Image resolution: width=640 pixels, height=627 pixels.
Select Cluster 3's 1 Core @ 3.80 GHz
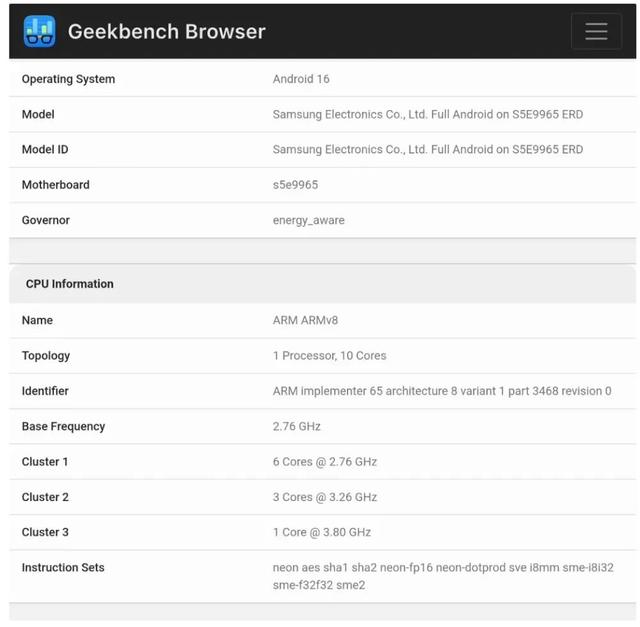click(x=321, y=532)
